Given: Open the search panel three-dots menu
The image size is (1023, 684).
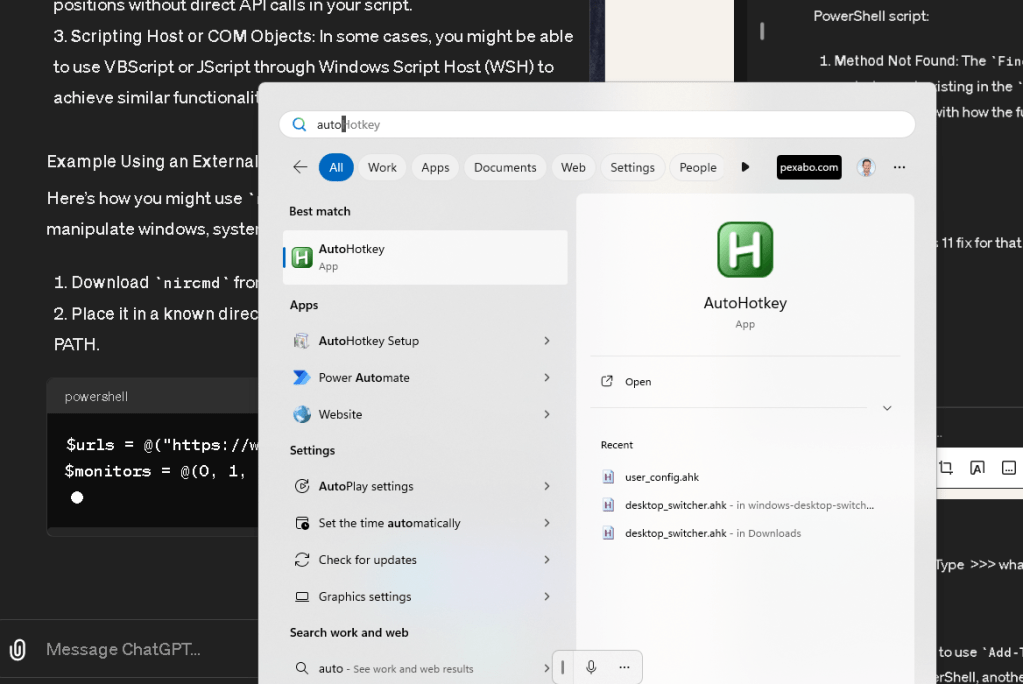Looking at the screenshot, I should pyautogui.click(x=899, y=167).
